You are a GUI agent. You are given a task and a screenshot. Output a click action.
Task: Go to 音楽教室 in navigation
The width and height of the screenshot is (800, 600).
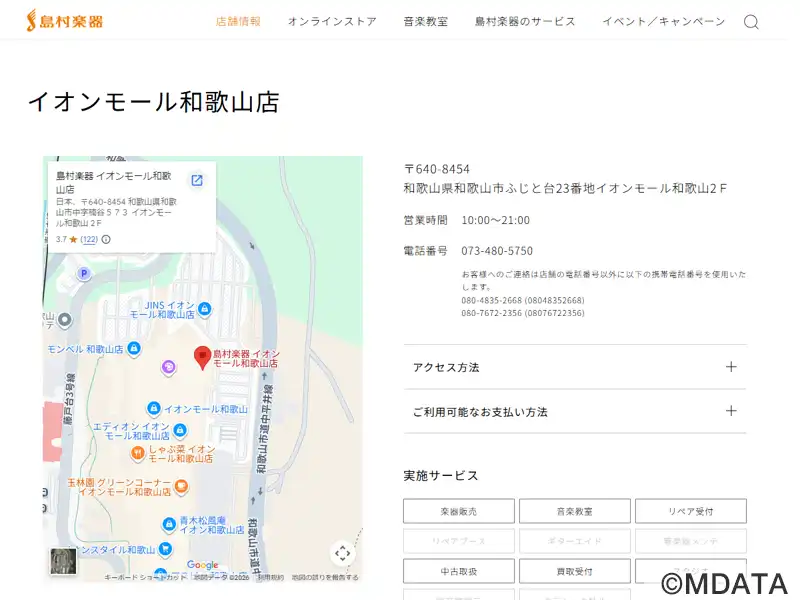coord(425,22)
